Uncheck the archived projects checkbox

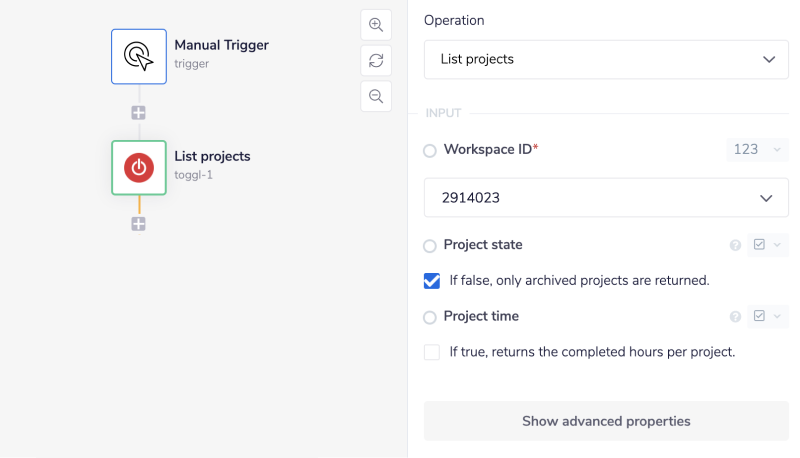point(432,281)
